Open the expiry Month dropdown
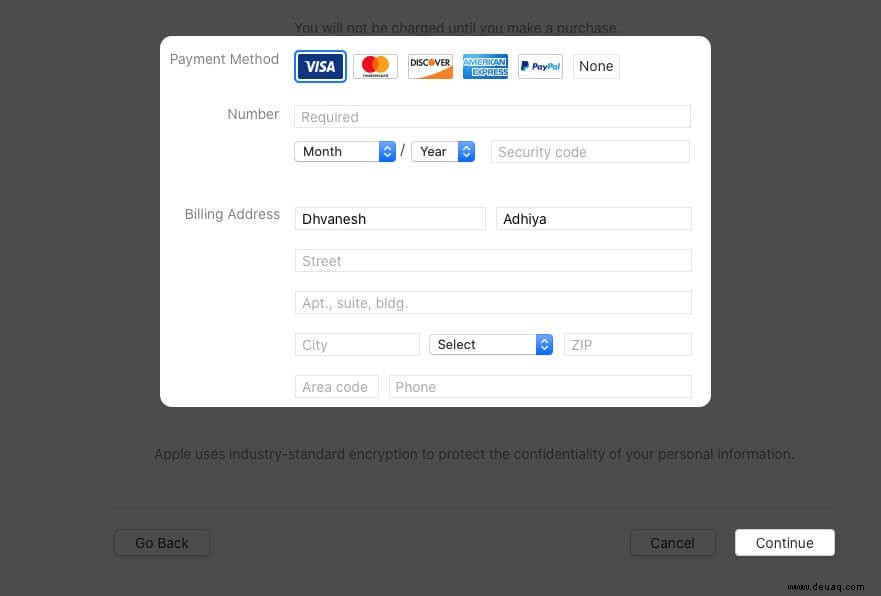The width and height of the screenshot is (881, 596). click(345, 152)
